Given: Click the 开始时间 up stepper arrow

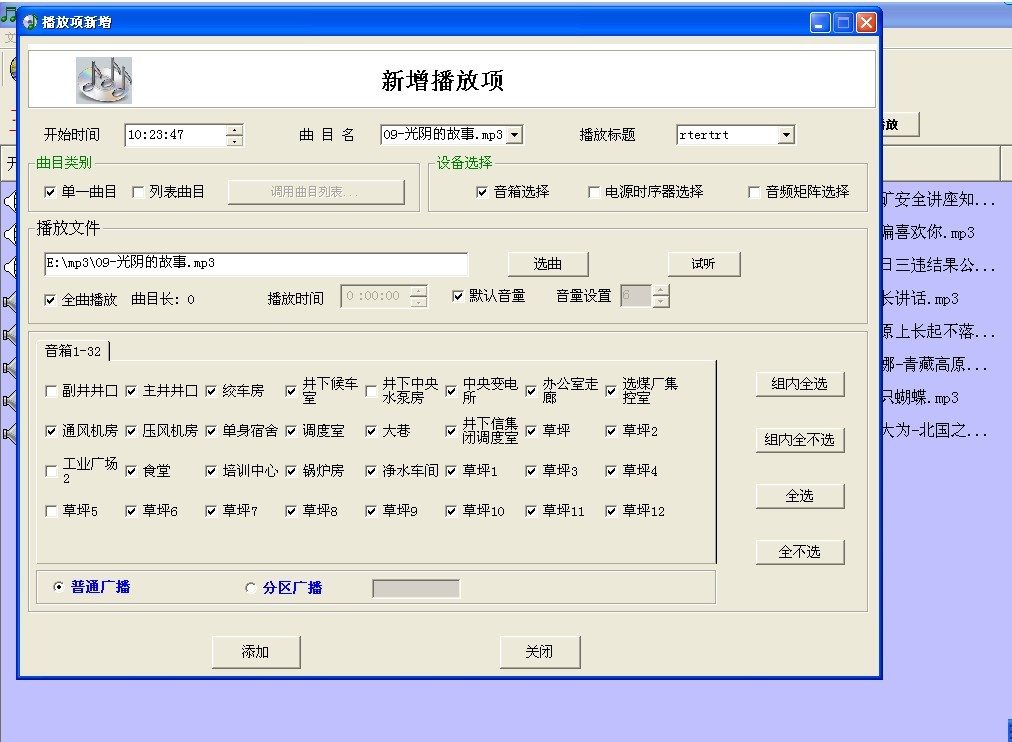Looking at the screenshot, I should tap(232, 130).
